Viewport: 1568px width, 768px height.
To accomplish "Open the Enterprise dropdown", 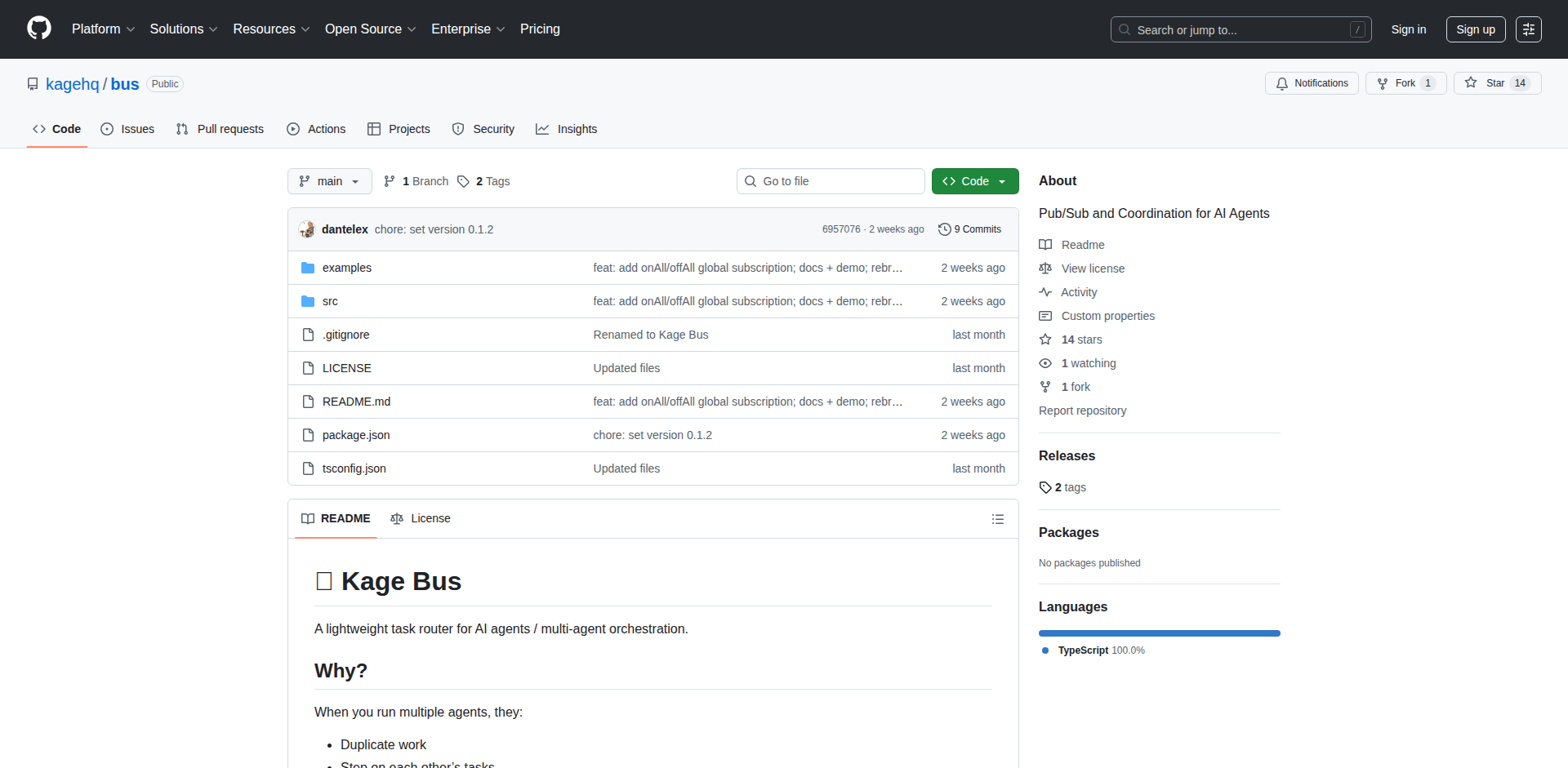I will [468, 29].
